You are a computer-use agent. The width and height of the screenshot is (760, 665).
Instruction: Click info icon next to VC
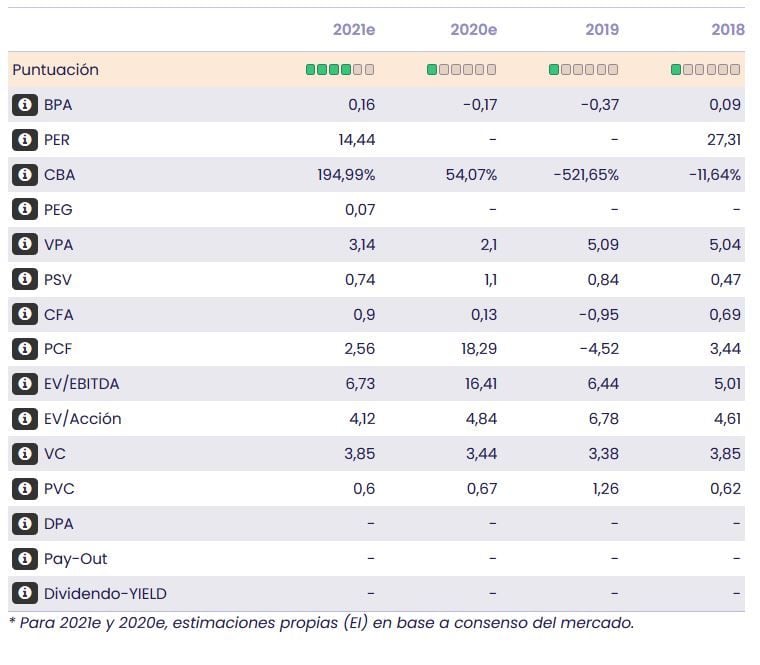pos(24,454)
